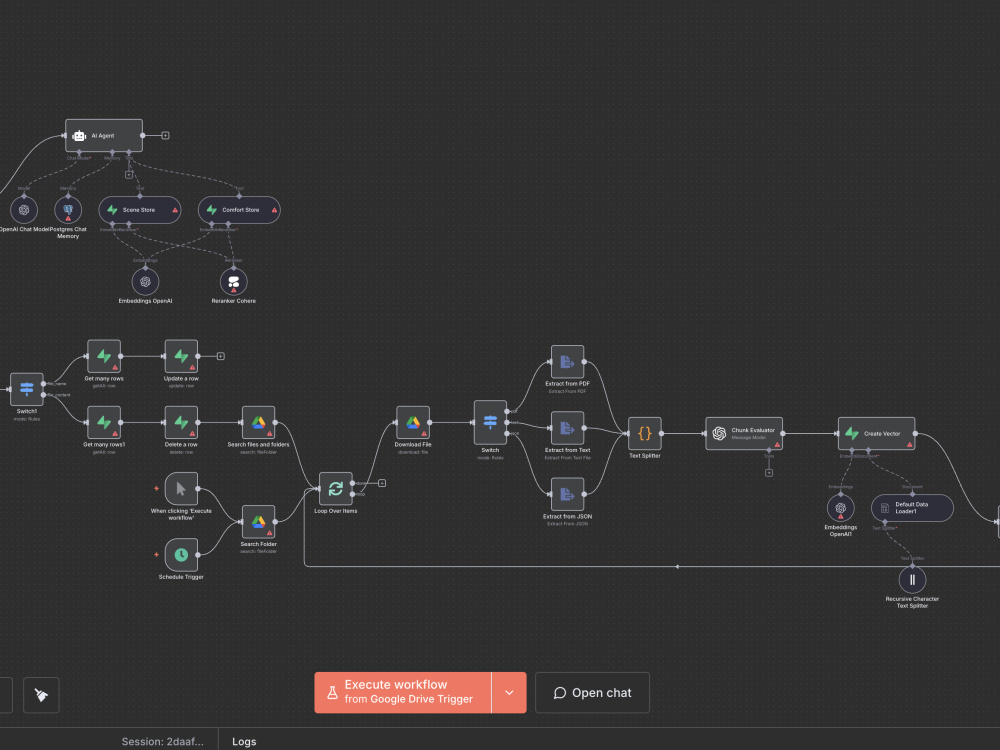Image resolution: width=1000 pixels, height=750 pixels.
Task: Open the chat panel
Action: pyautogui.click(x=592, y=693)
